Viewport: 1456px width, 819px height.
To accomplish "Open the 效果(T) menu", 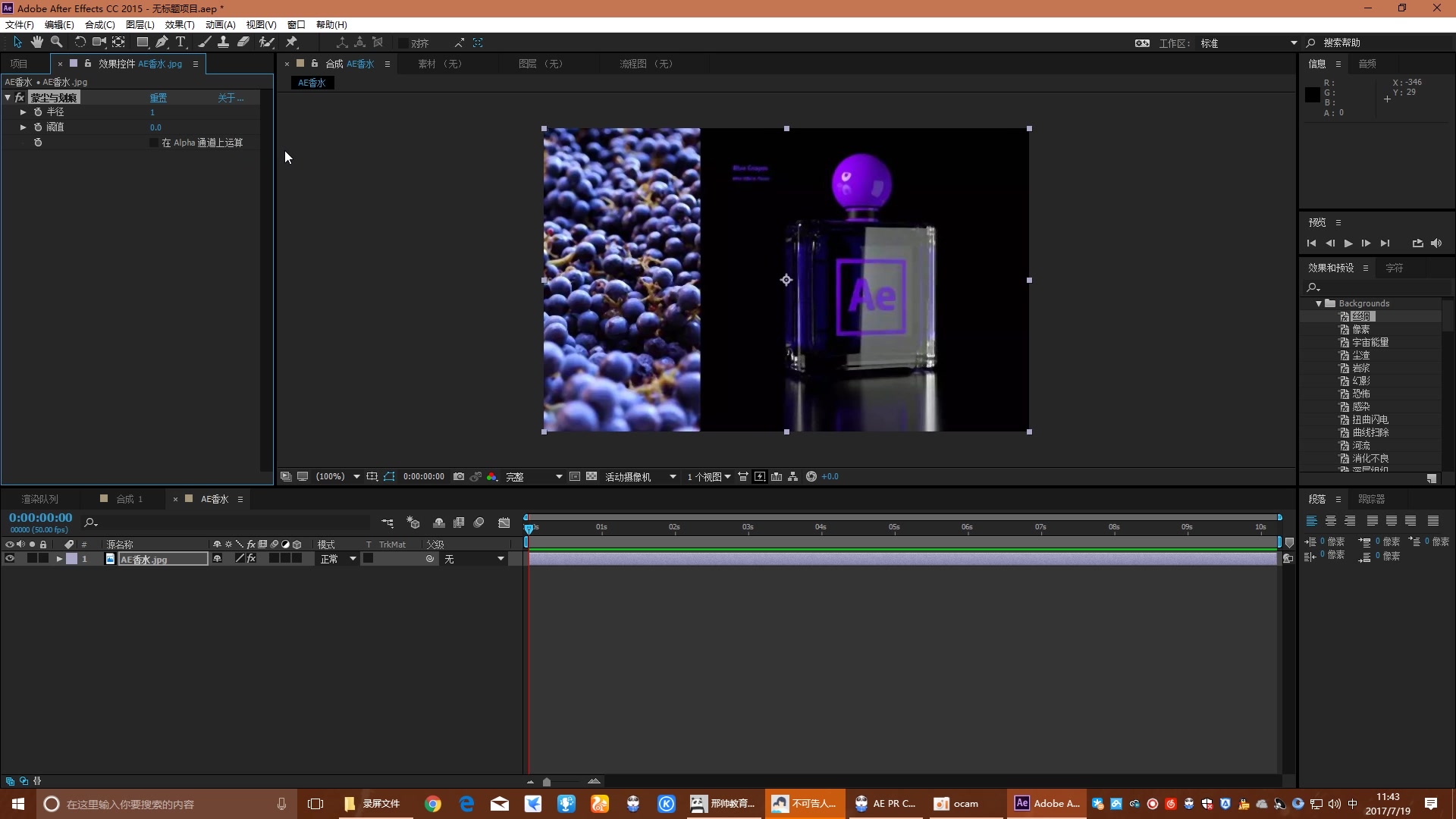I will tap(179, 25).
